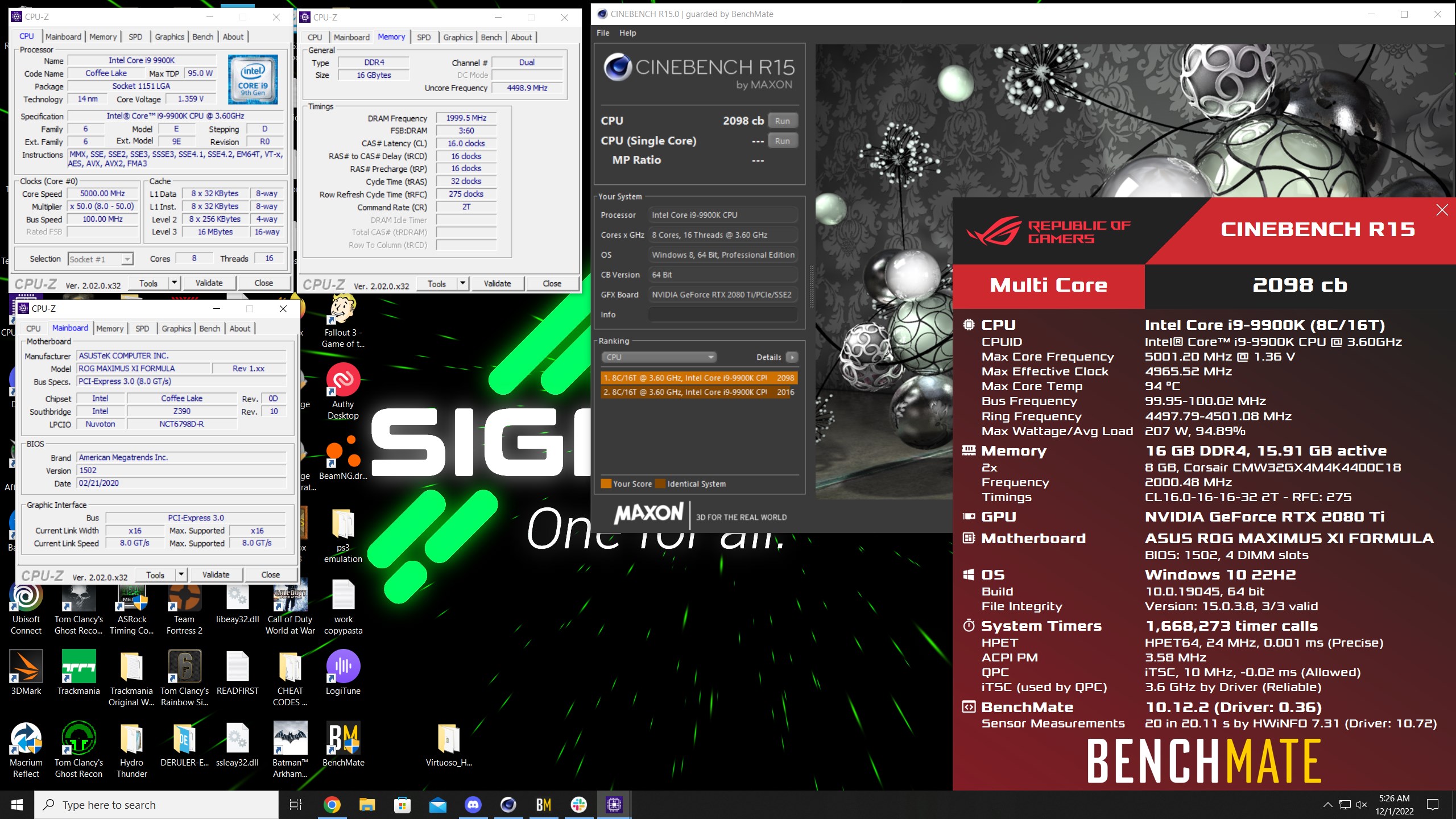The width and height of the screenshot is (1456, 819).
Task: Close the BenchMate result overlay
Action: [1442, 210]
